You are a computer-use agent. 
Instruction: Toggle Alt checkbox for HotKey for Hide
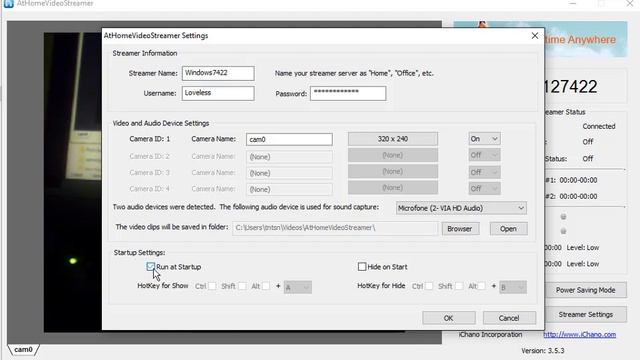point(482,286)
